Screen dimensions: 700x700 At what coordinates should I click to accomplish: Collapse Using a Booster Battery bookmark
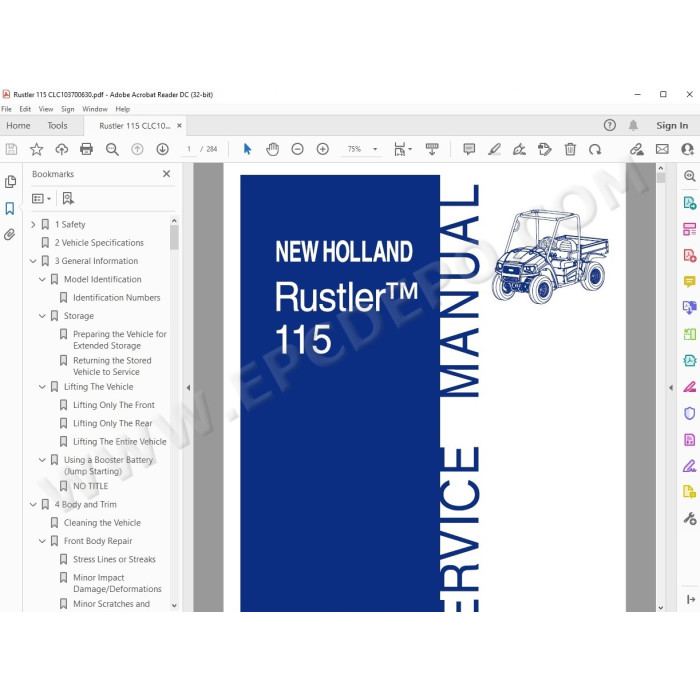point(42,459)
